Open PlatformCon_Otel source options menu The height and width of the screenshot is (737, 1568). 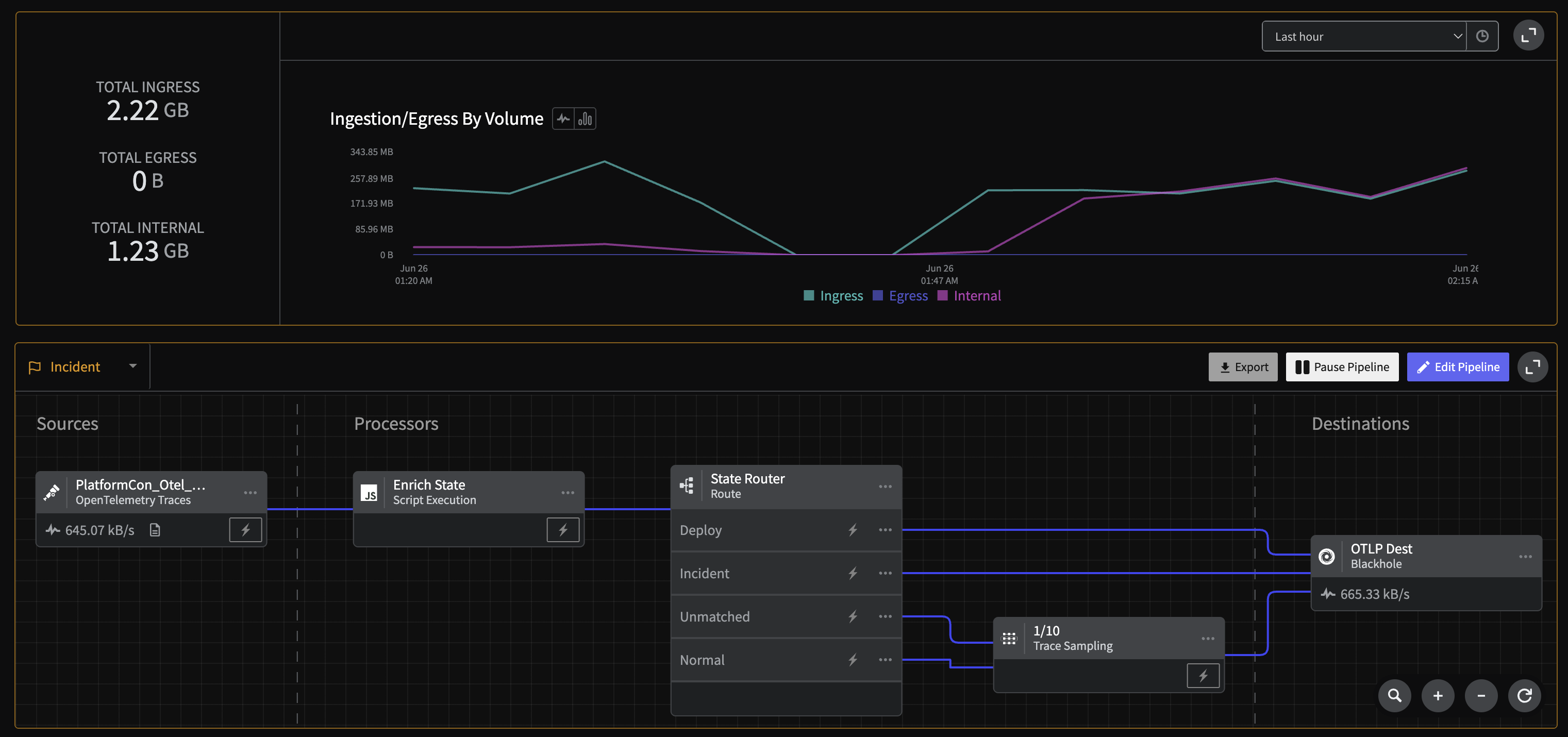click(250, 492)
